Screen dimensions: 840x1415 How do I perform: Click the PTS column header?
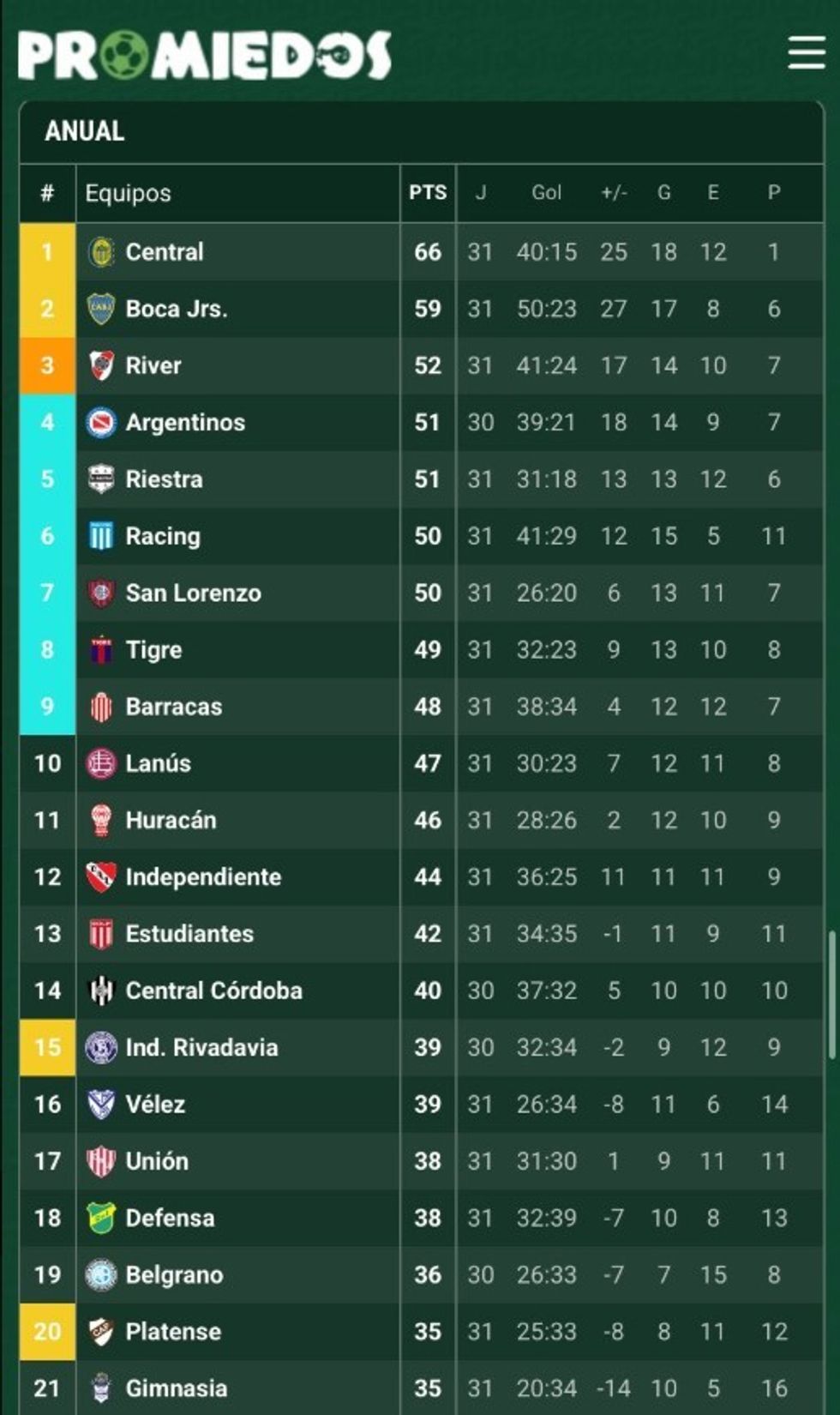428,193
